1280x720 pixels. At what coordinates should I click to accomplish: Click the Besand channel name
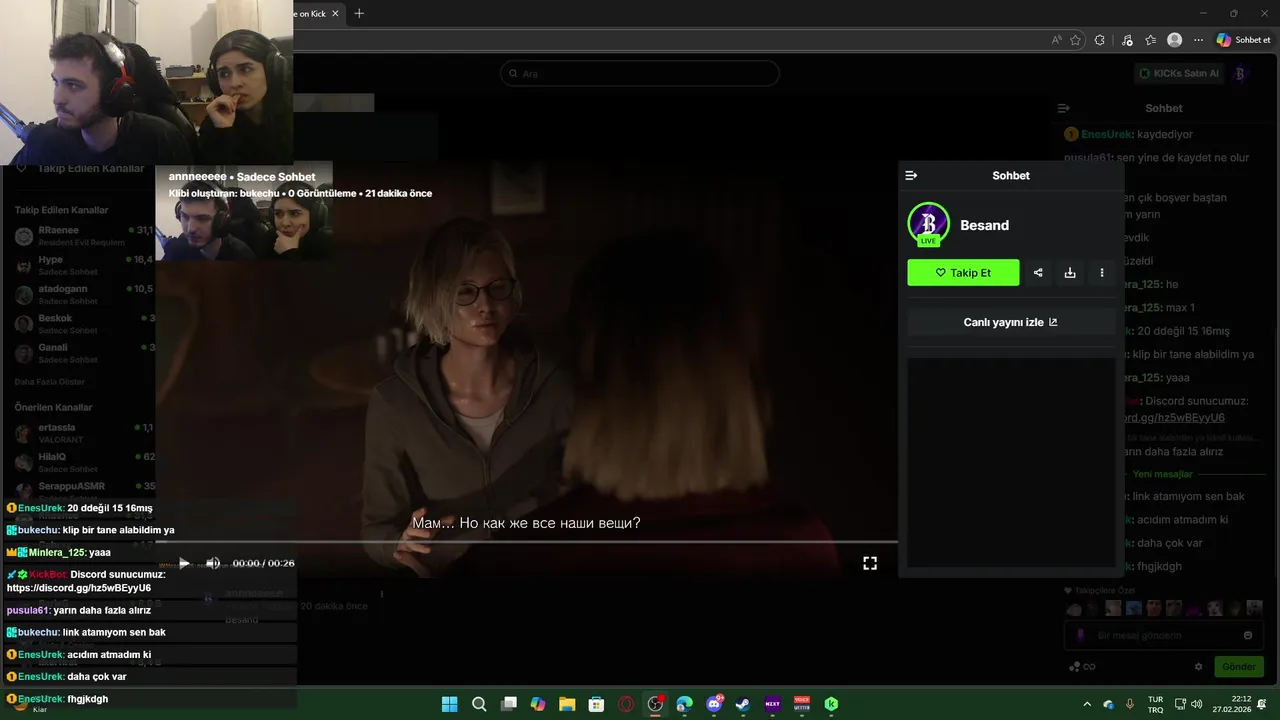tap(984, 225)
